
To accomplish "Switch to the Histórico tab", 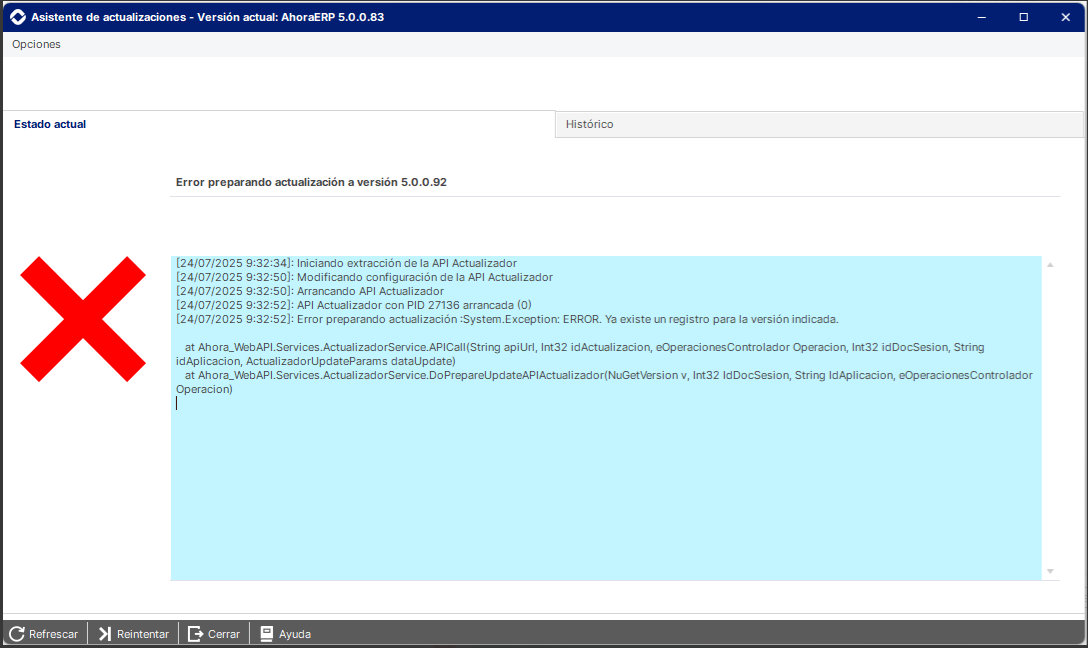I will pyautogui.click(x=819, y=124).
